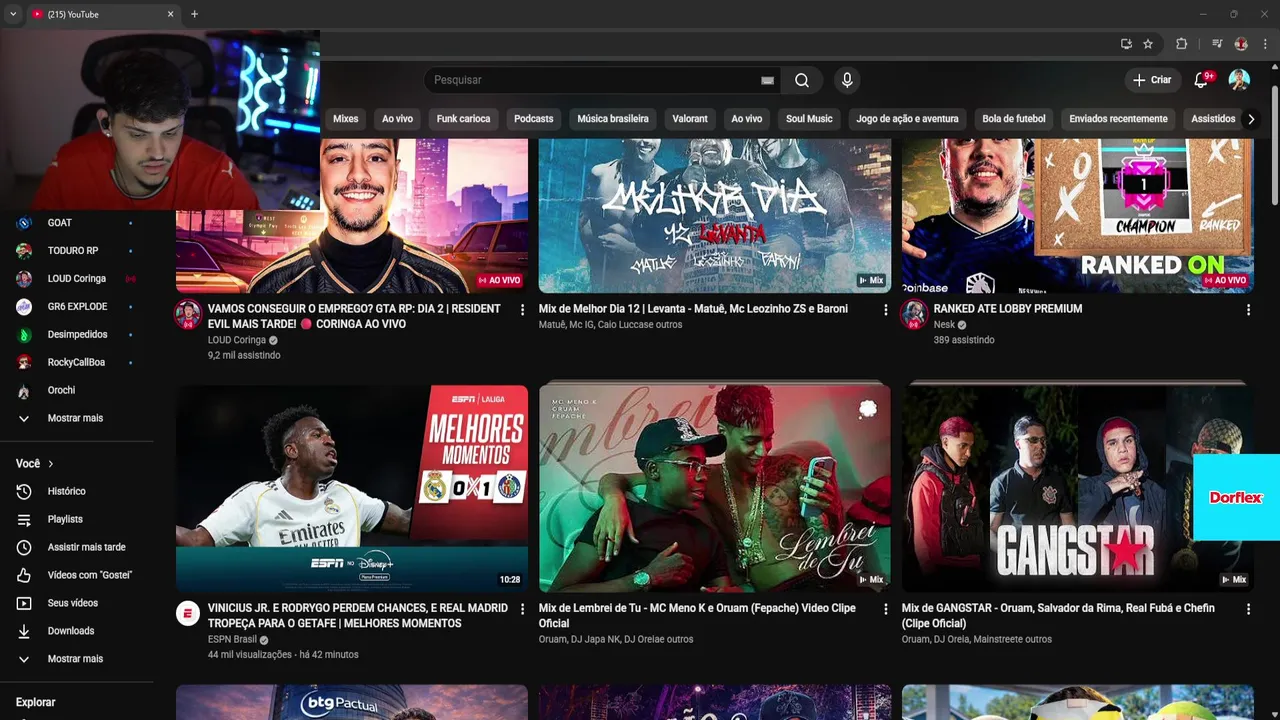Open notifications bell
Viewport: 1280px width, 720px height.
[1201, 80]
